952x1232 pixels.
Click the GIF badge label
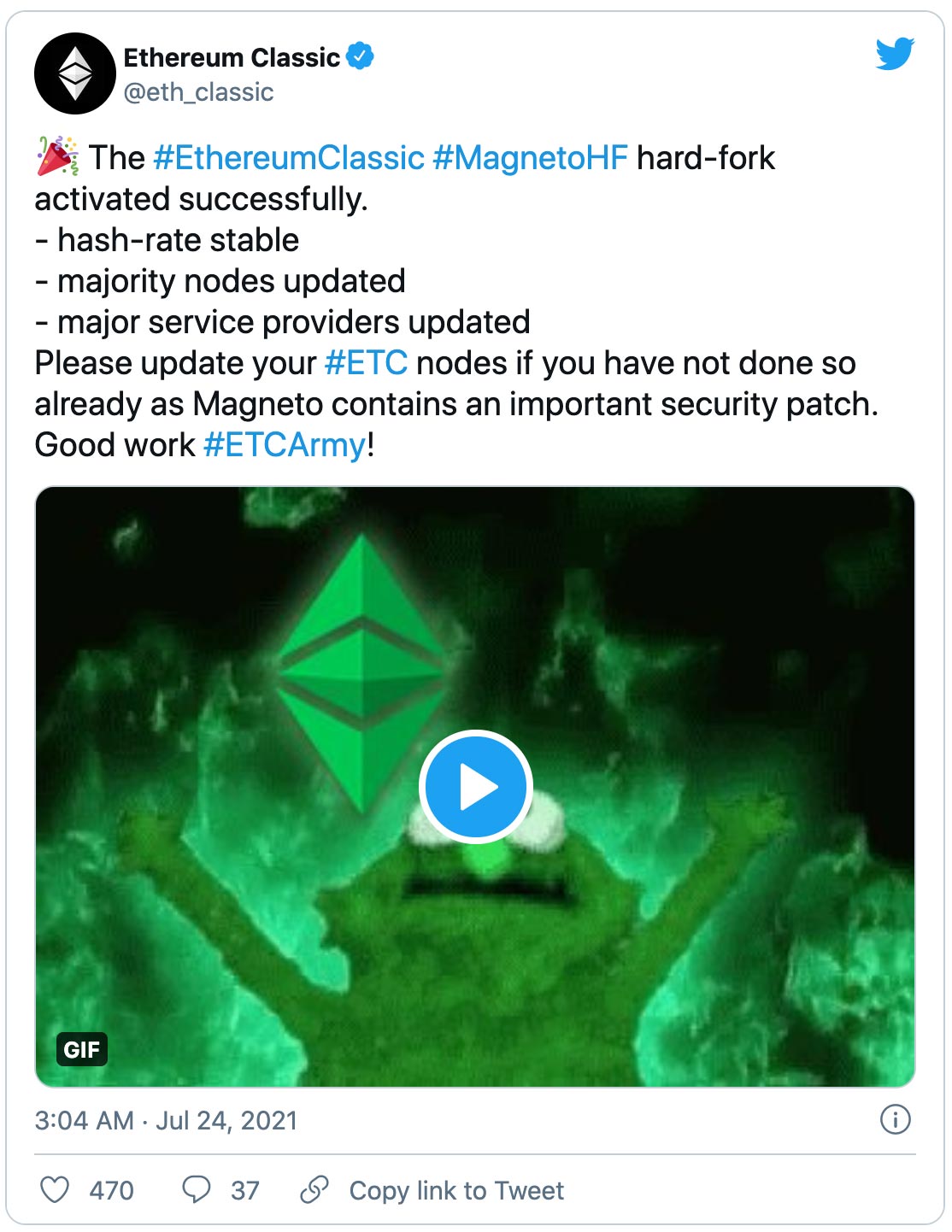coord(82,1049)
